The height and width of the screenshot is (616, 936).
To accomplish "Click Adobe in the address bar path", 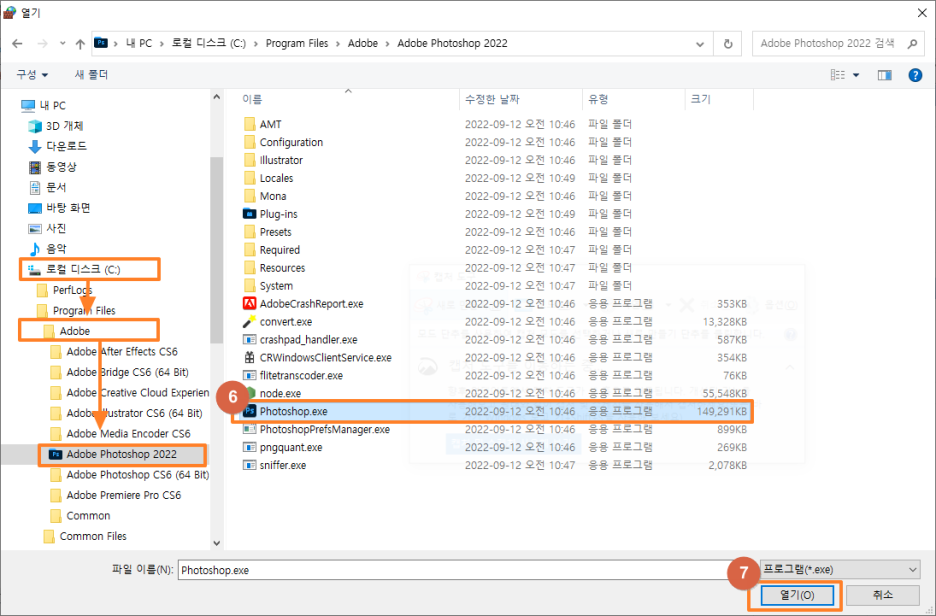I will pos(363,44).
